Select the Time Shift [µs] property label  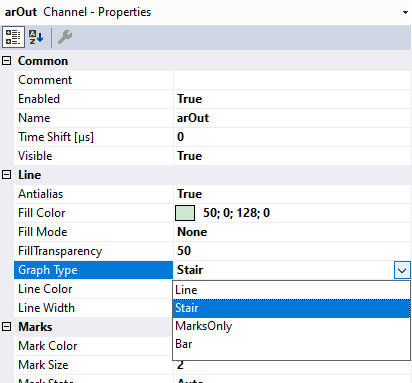coord(93,137)
